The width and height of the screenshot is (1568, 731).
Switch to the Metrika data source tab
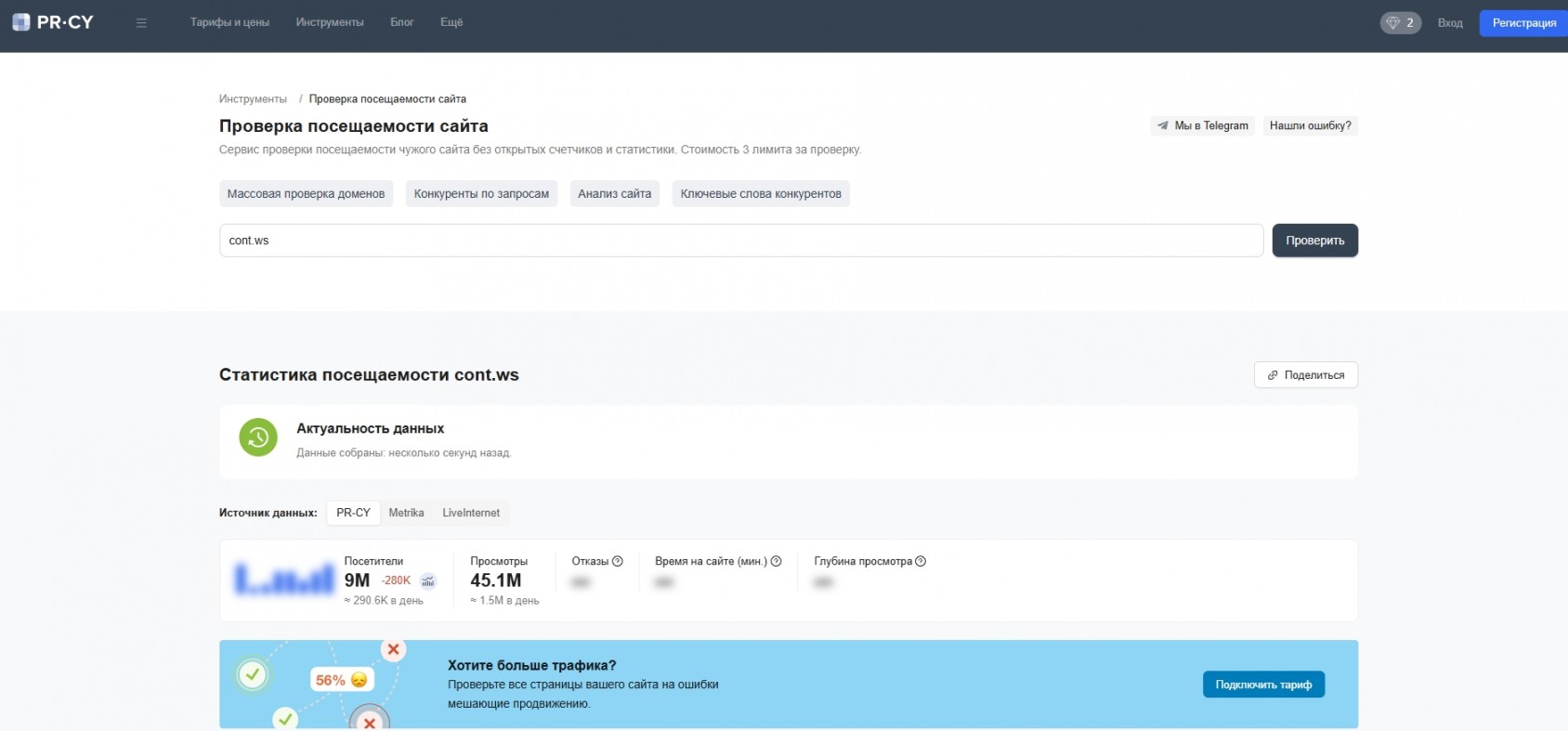406,513
